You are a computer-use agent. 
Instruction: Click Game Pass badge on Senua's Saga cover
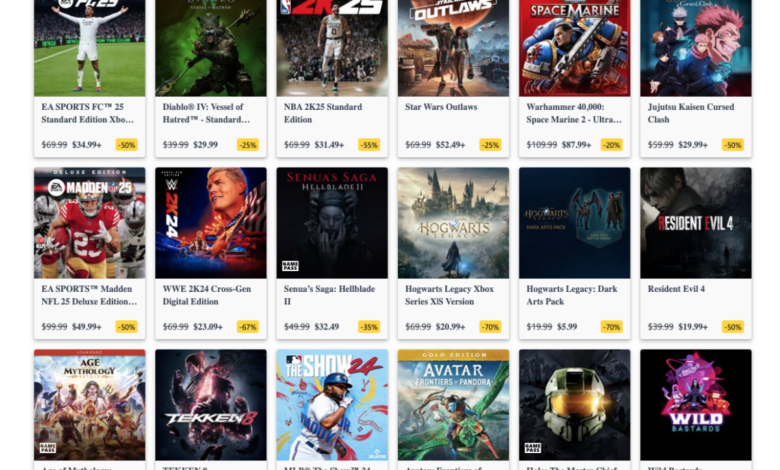tap(291, 266)
